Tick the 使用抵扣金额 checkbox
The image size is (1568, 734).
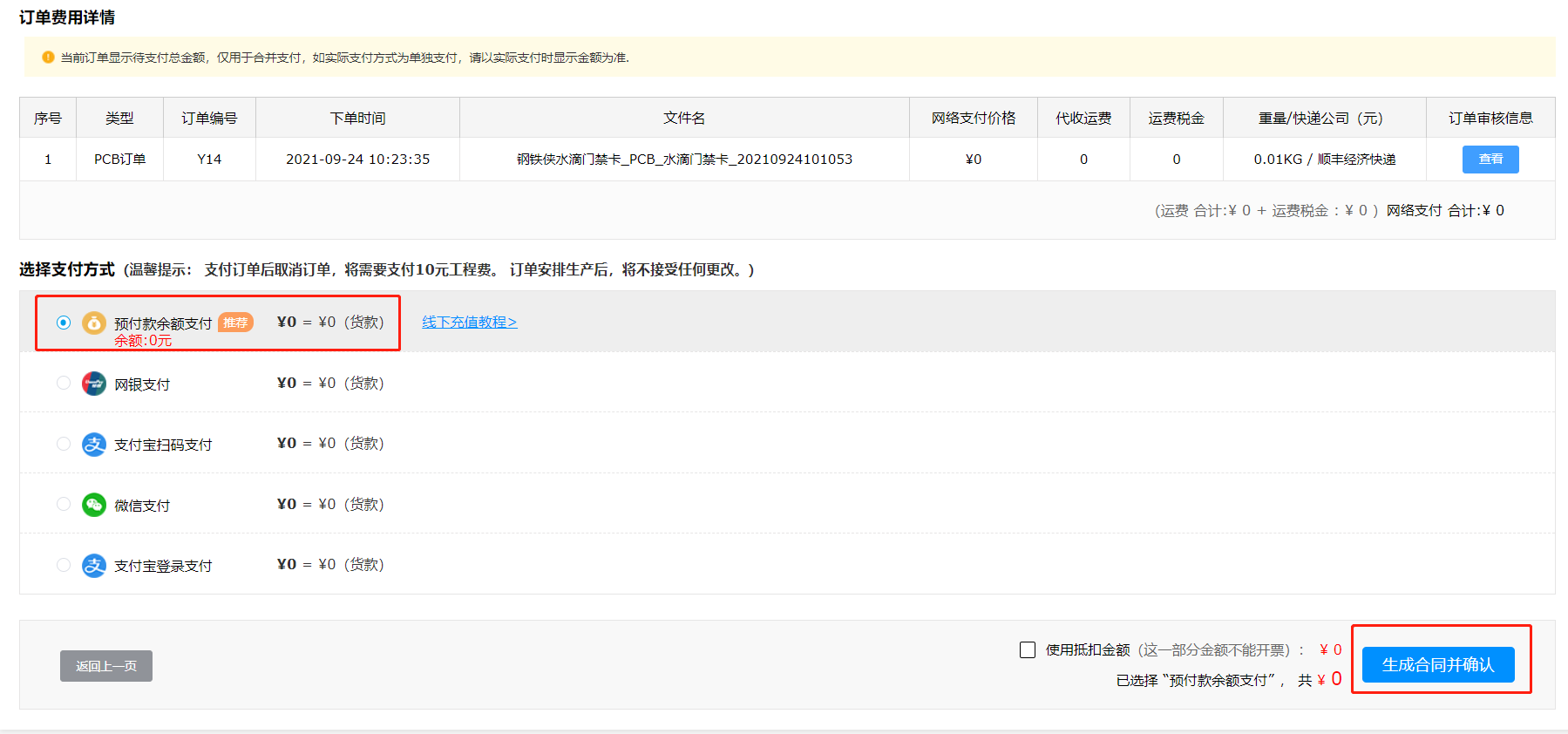point(1028,649)
